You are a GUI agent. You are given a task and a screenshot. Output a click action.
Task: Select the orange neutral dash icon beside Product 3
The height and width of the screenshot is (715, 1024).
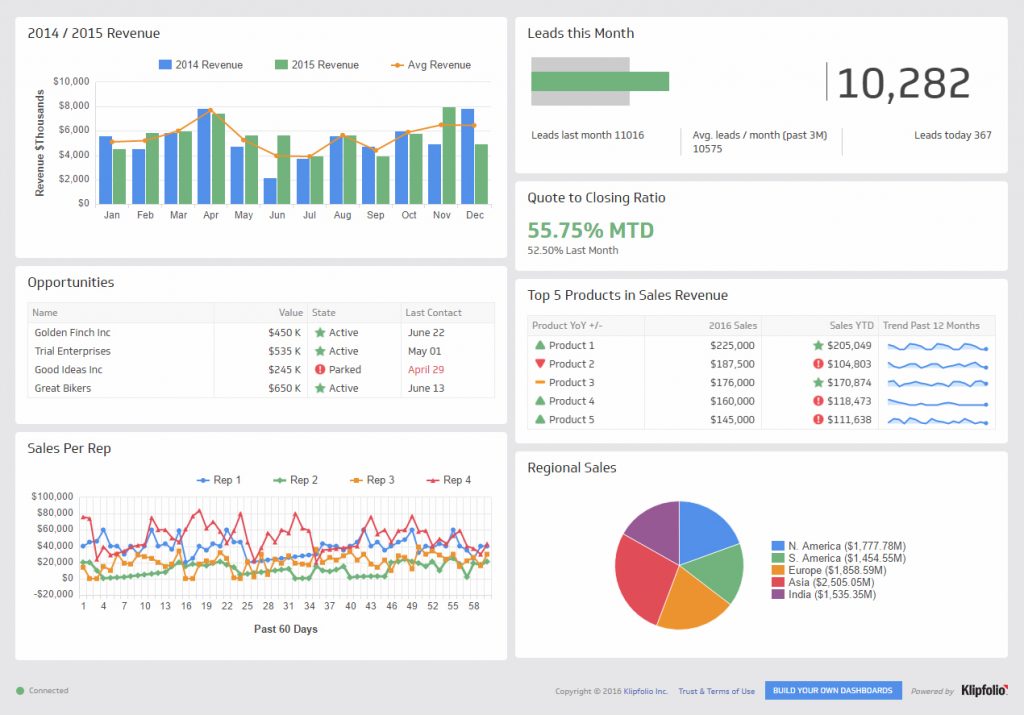click(x=541, y=382)
